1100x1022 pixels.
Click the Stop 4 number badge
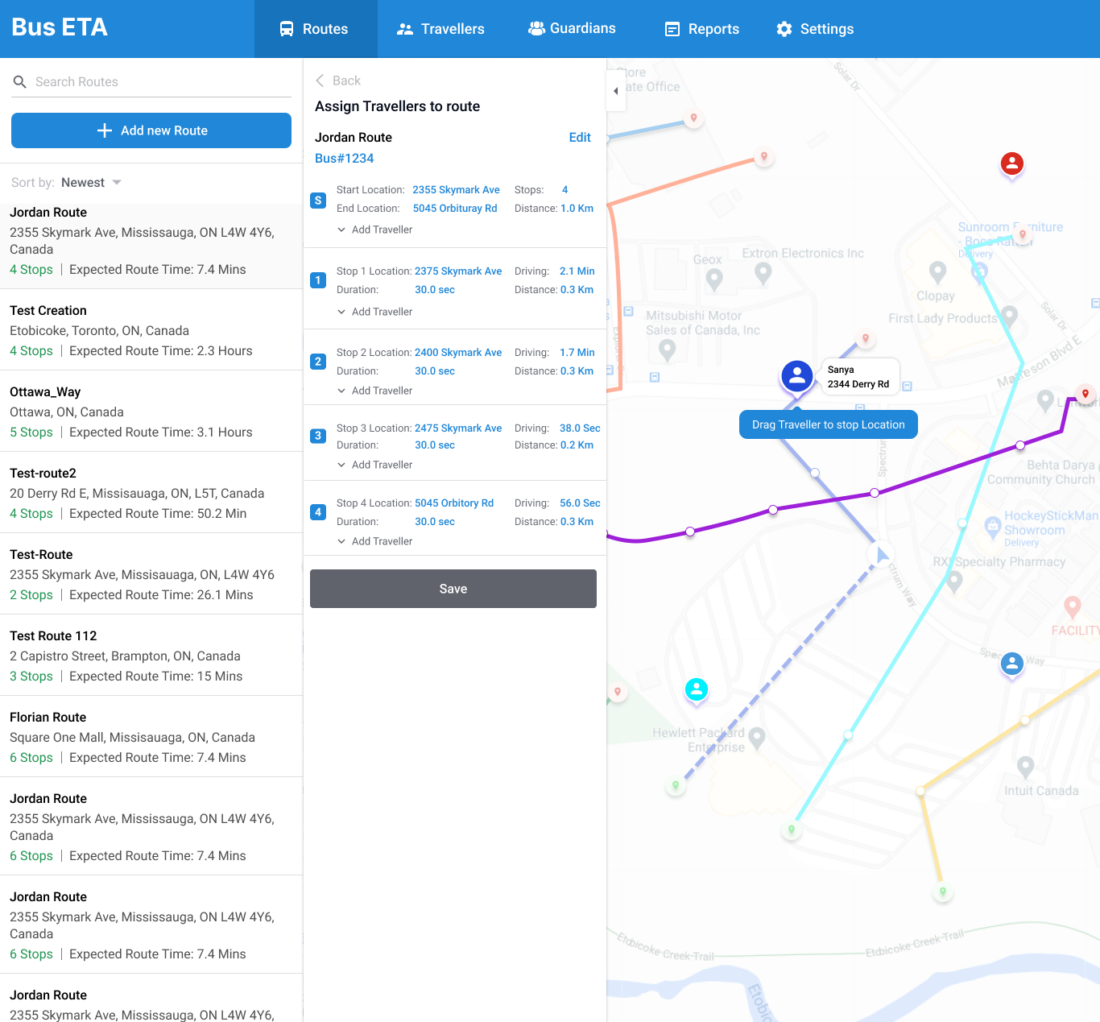[x=318, y=513]
